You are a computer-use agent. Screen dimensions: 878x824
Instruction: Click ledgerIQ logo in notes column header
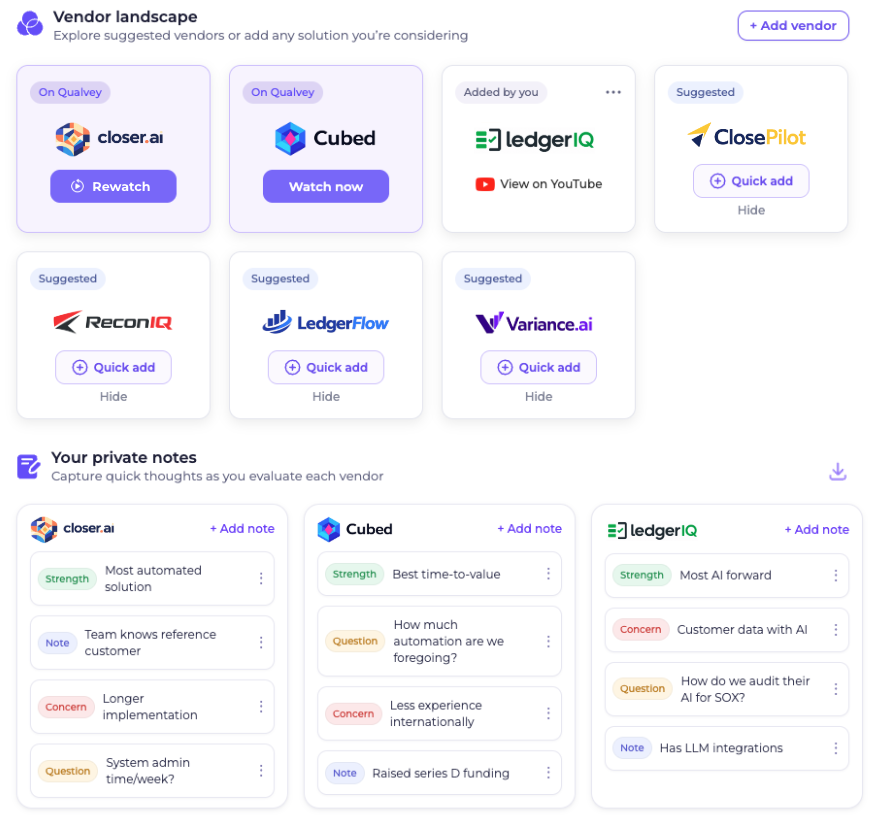(652, 530)
